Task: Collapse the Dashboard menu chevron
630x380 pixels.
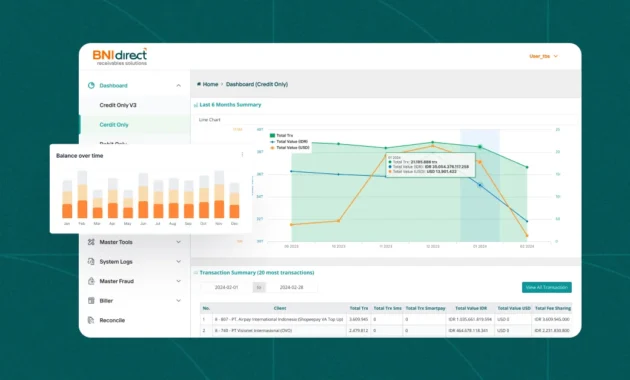Action: (x=178, y=86)
